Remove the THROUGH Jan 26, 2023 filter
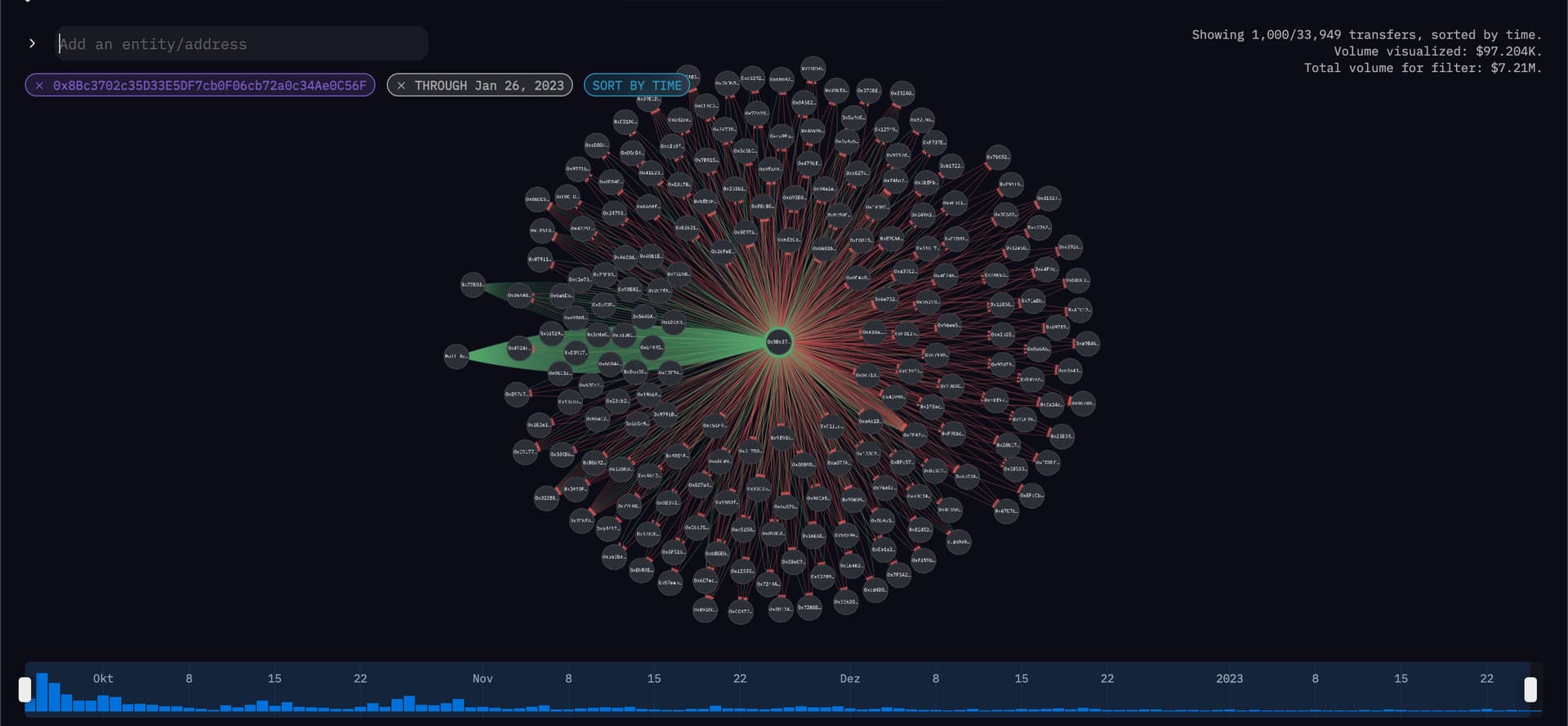1568x726 pixels. [401, 85]
